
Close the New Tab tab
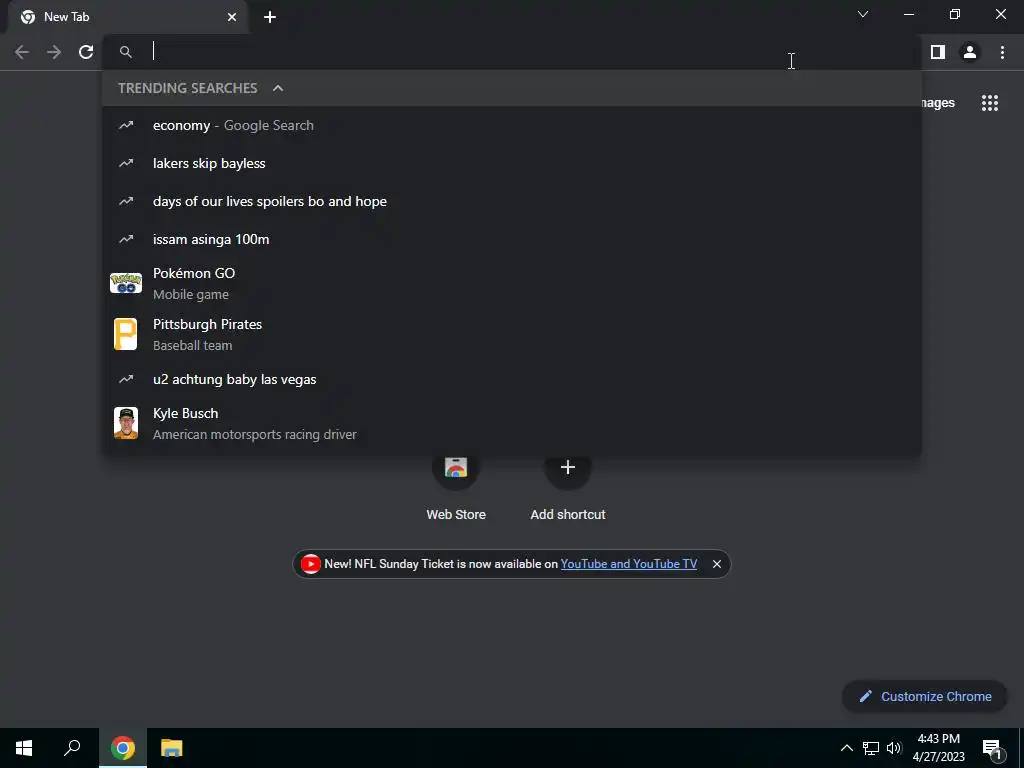(232, 17)
